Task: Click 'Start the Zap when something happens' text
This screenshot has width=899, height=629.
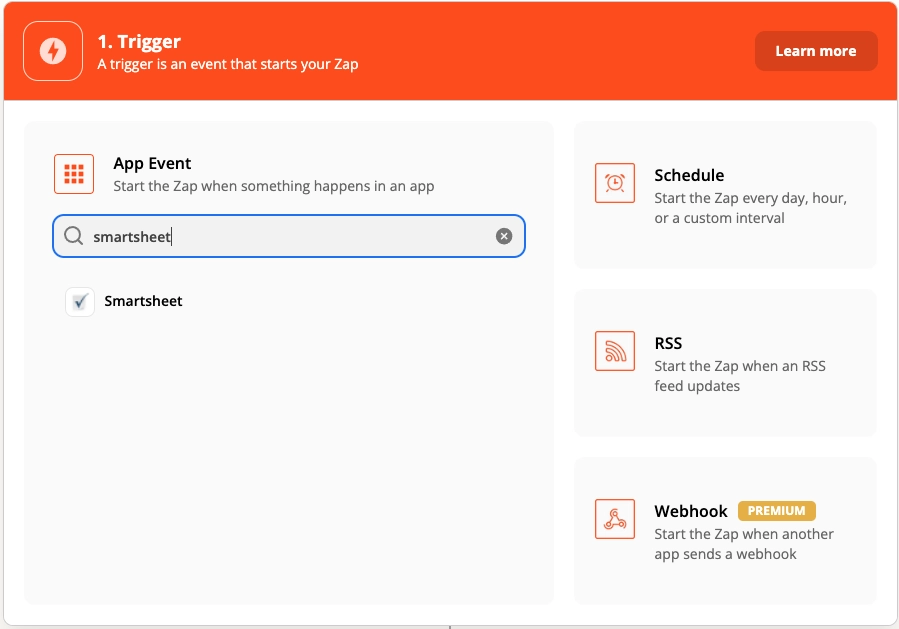Action: (x=273, y=186)
